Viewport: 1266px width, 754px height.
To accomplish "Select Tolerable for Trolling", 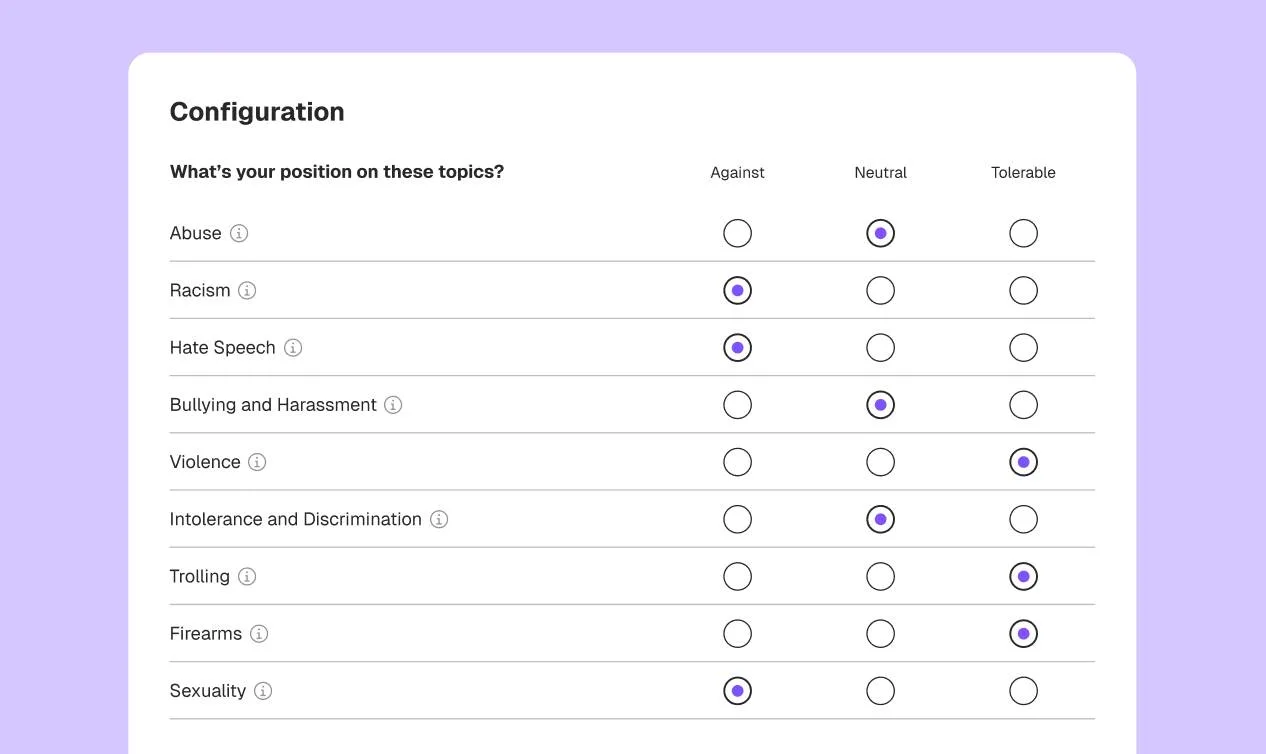I will click(x=1023, y=576).
